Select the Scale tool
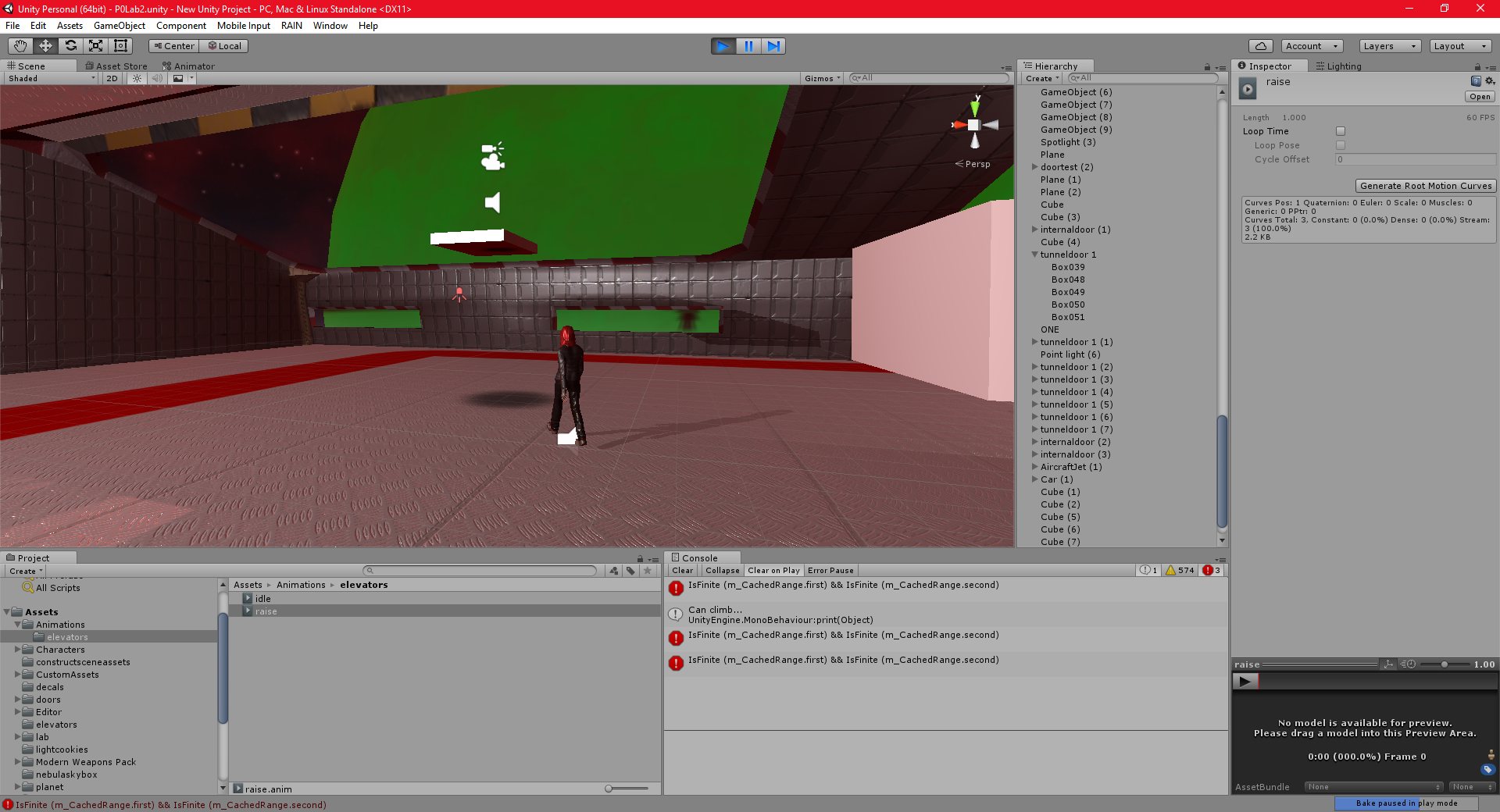 pyautogui.click(x=96, y=46)
